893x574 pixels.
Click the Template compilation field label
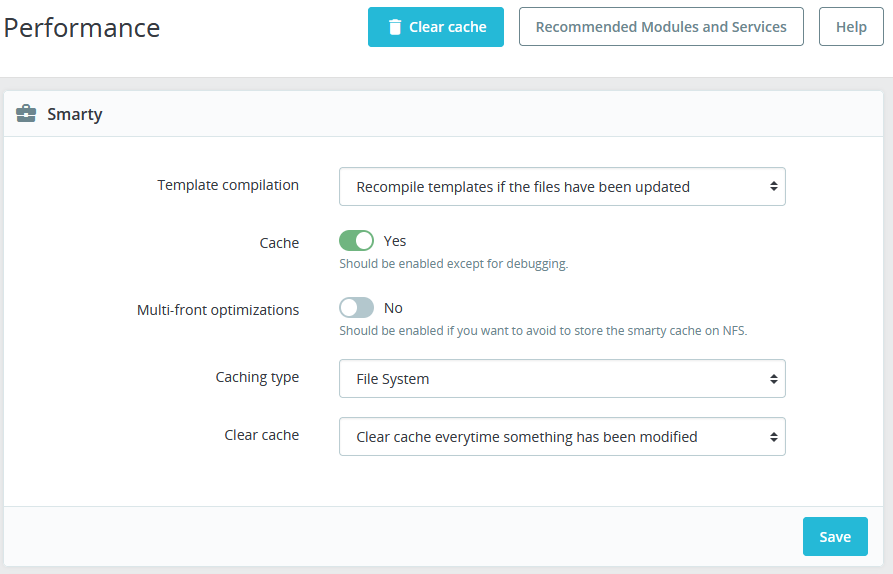[x=228, y=185]
